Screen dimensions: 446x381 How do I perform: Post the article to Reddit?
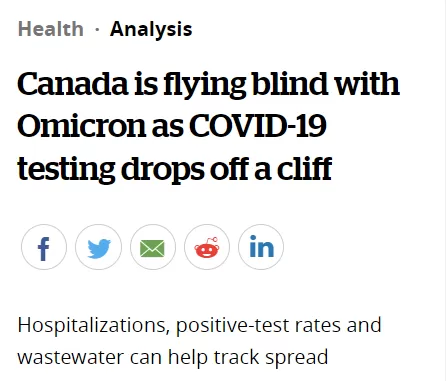click(207, 247)
